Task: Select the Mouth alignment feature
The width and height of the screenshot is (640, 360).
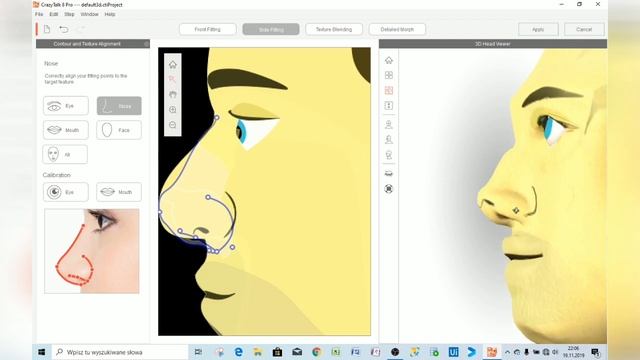Action: pyautogui.click(x=66, y=130)
